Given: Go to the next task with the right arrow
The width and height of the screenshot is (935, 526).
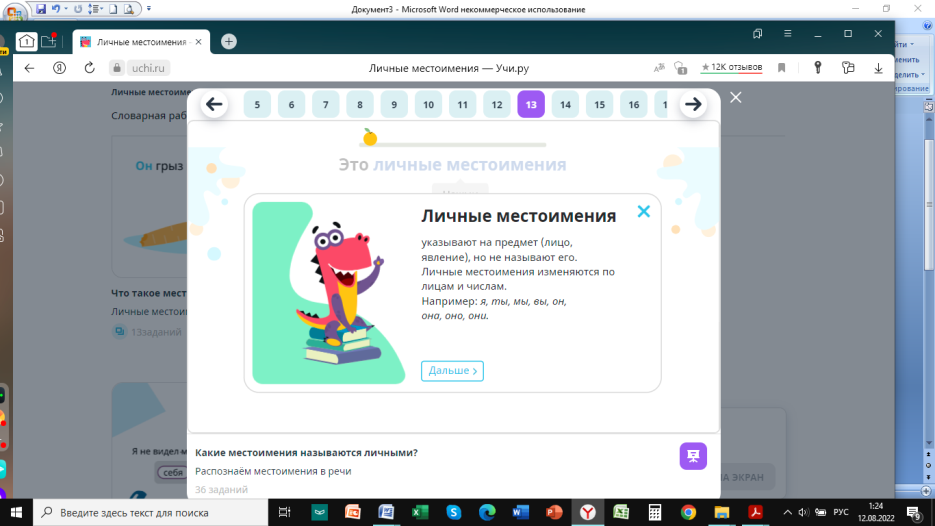Looking at the screenshot, I should [693, 104].
